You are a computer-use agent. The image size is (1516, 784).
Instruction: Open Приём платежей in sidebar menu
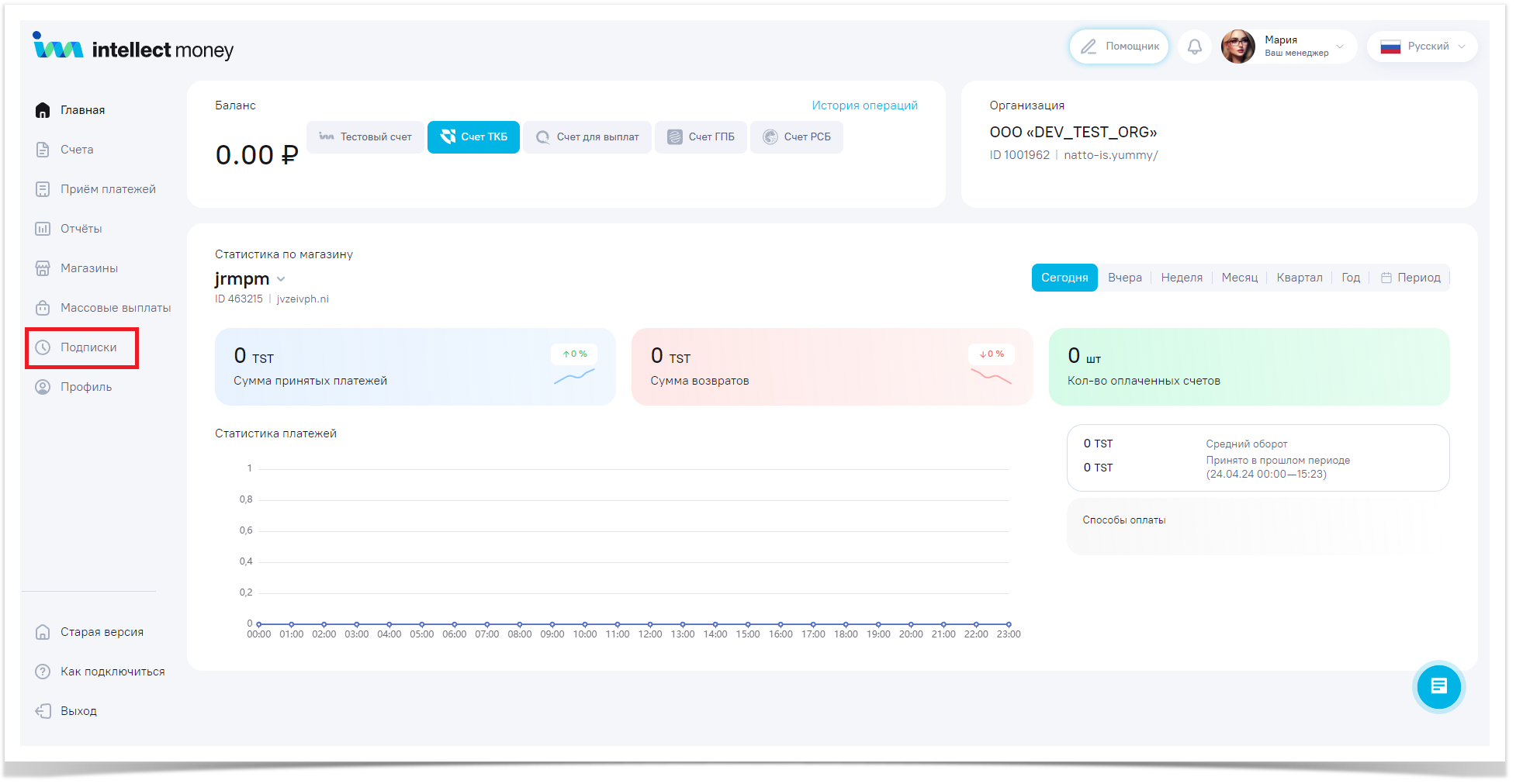pos(108,189)
